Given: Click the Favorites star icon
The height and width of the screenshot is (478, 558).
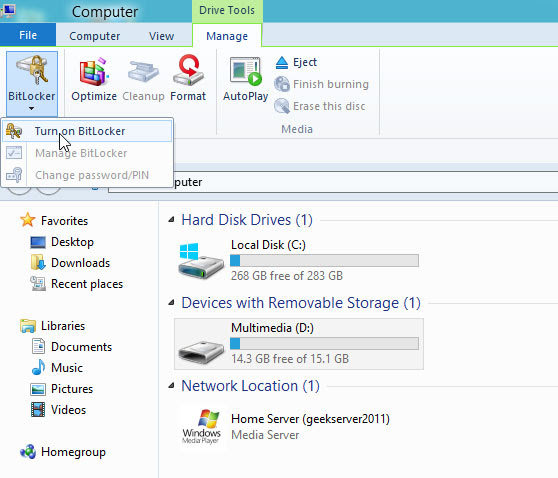Looking at the screenshot, I should click(27, 220).
